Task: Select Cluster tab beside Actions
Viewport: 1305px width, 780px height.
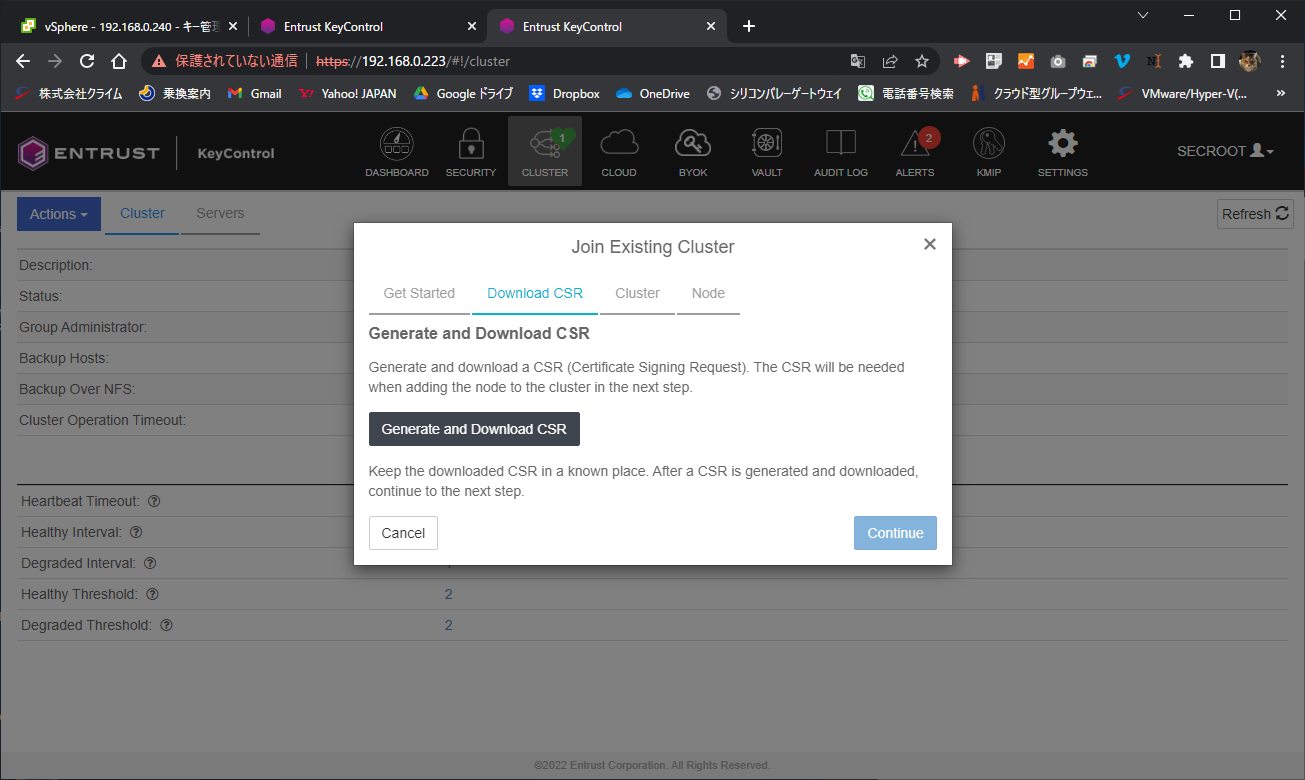Action: coord(142,213)
